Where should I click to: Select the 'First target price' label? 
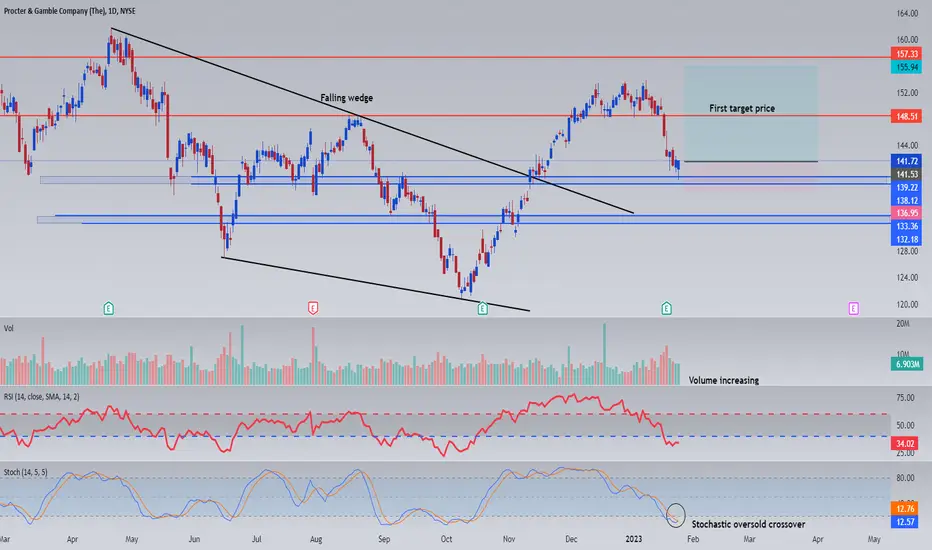742,108
